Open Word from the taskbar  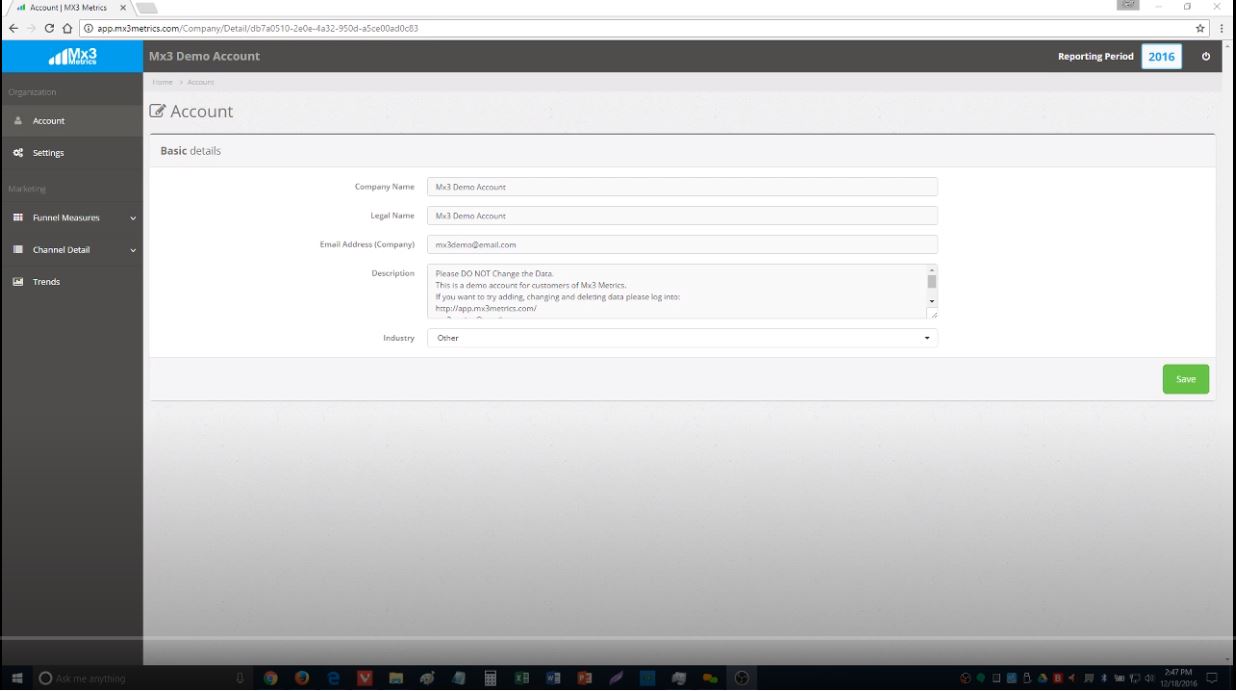click(x=553, y=678)
